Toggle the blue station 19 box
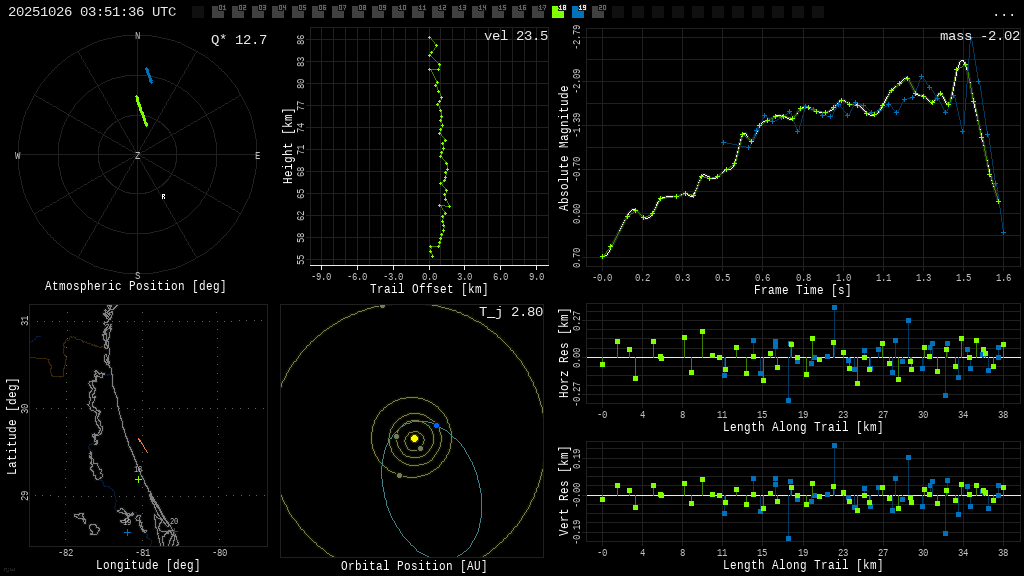The width and height of the screenshot is (1024, 576). pos(578,12)
